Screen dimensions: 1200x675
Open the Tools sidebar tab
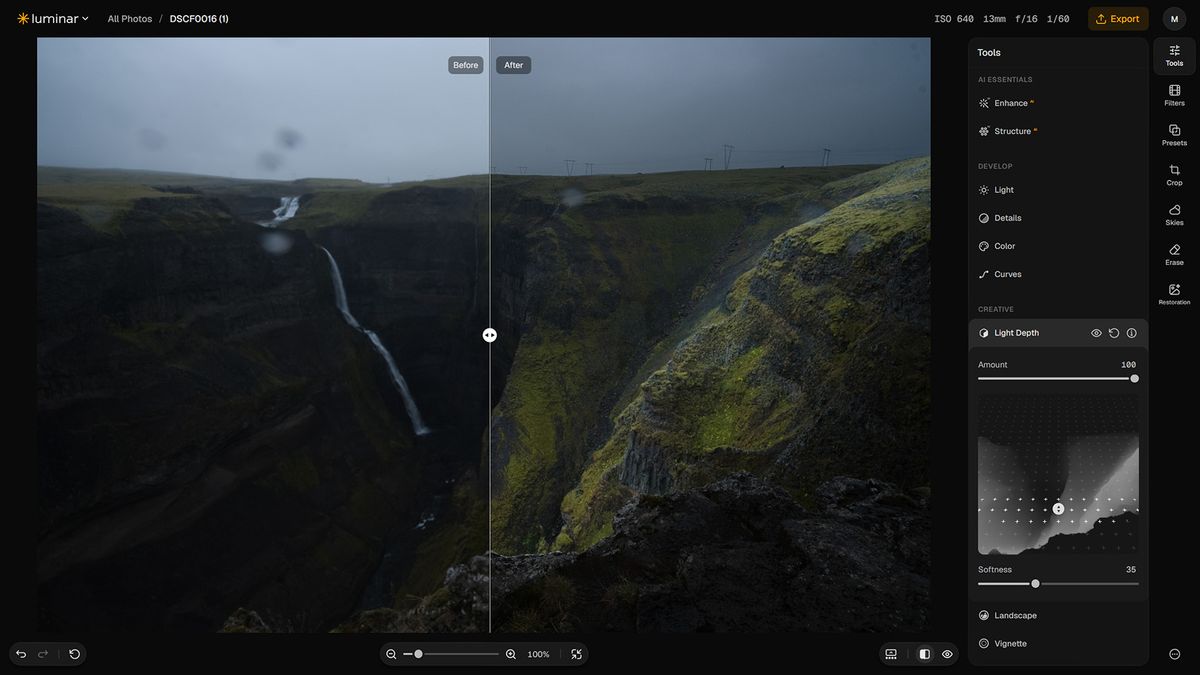tap(1174, 56)
